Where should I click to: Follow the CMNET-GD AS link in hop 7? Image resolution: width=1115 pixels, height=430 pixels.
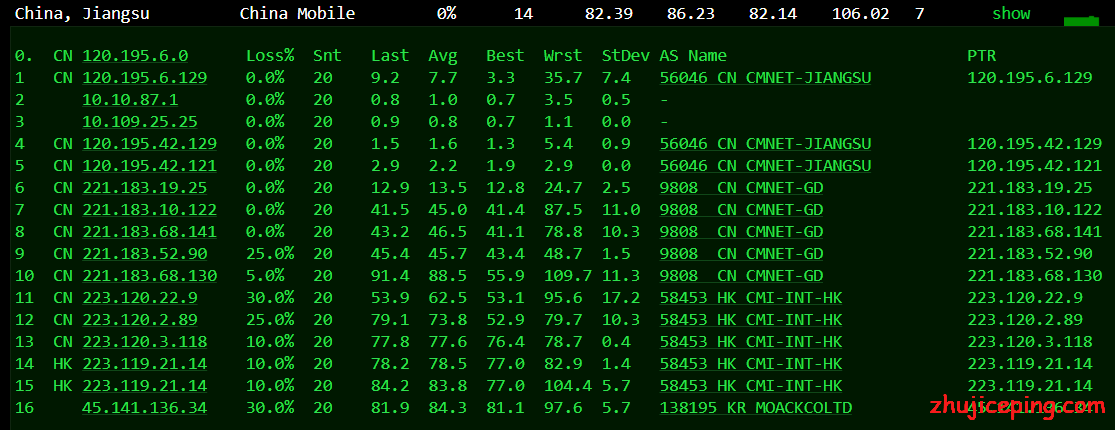(x=741, y=210)
